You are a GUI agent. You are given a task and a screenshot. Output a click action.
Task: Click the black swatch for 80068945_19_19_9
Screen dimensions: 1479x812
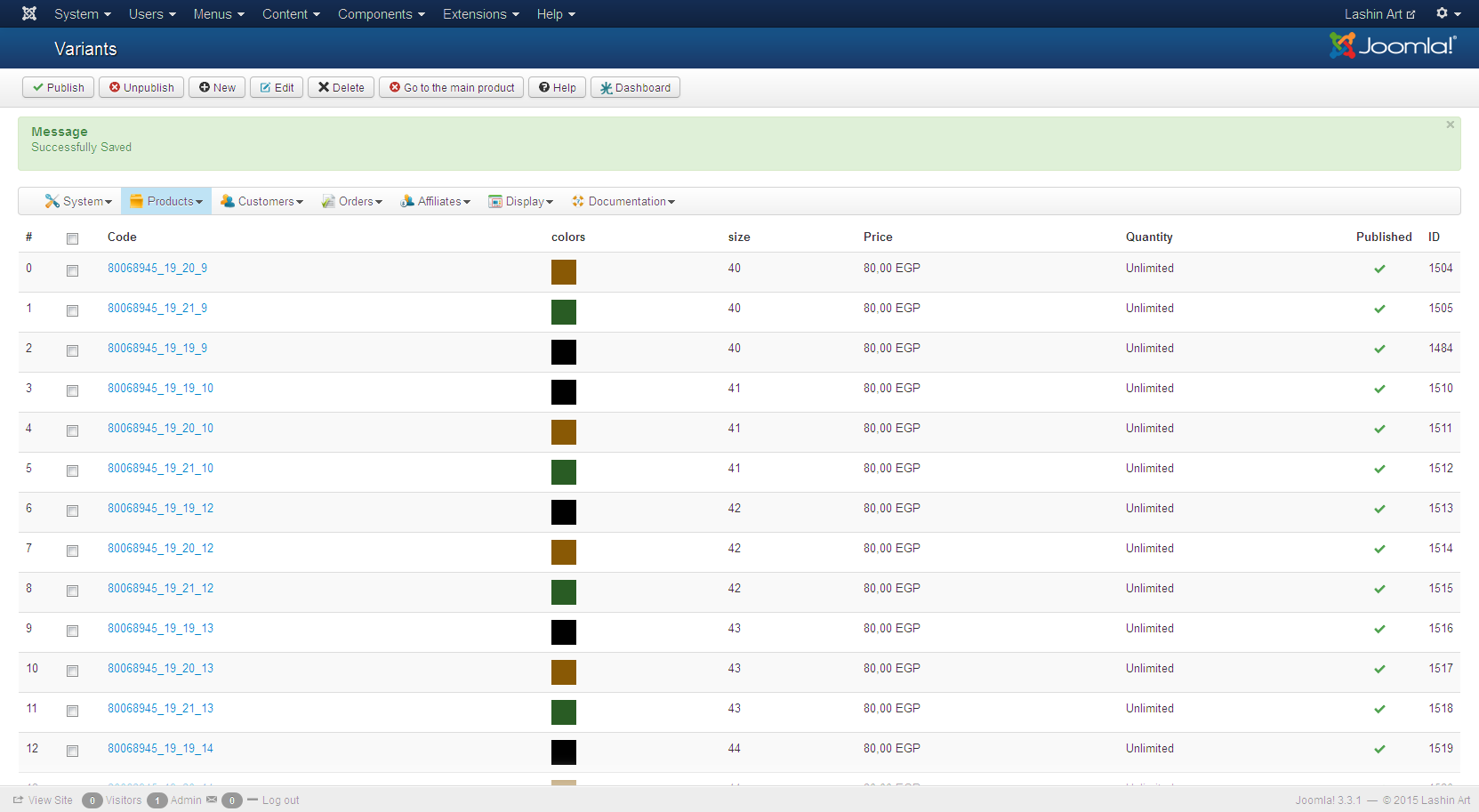(564, 352)
